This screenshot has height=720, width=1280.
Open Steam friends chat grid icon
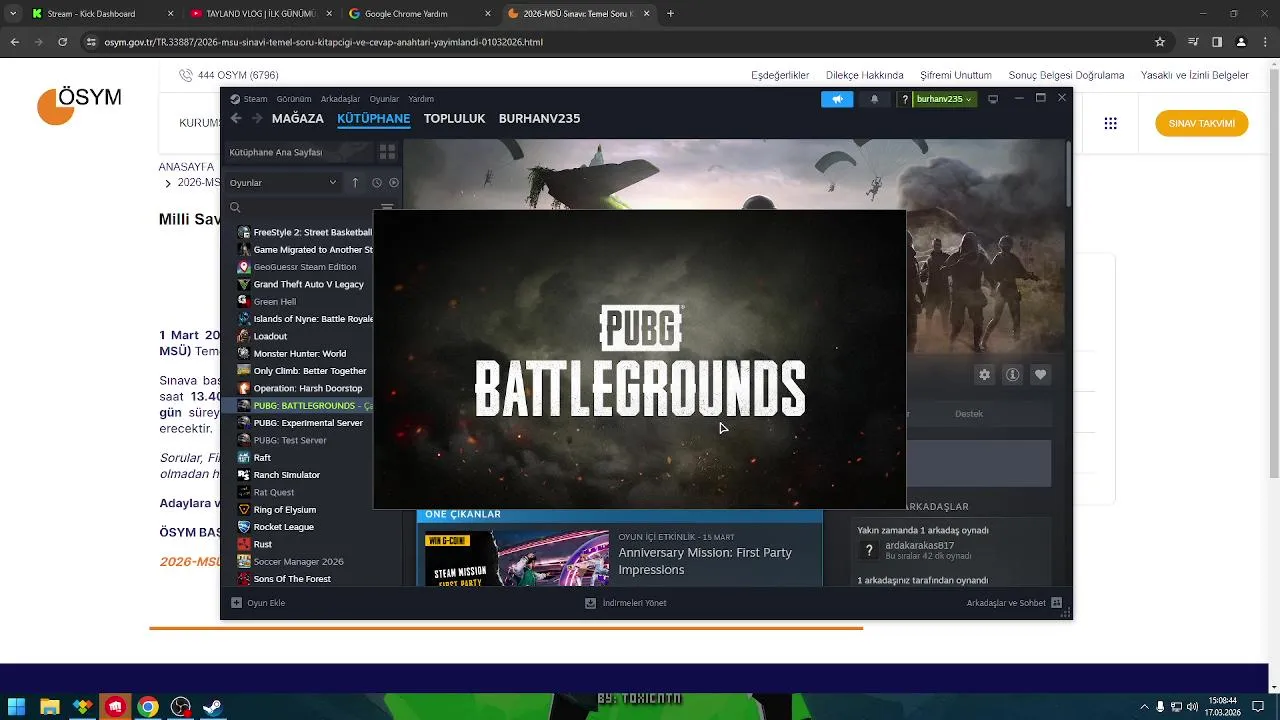coord(1059,603)
